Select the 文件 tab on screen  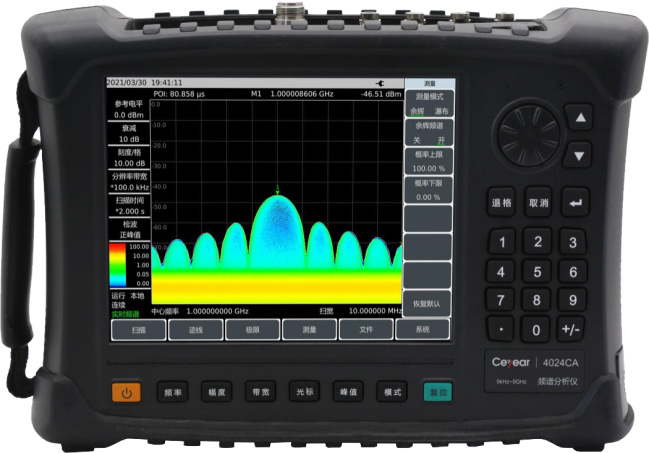pos(365,328)
